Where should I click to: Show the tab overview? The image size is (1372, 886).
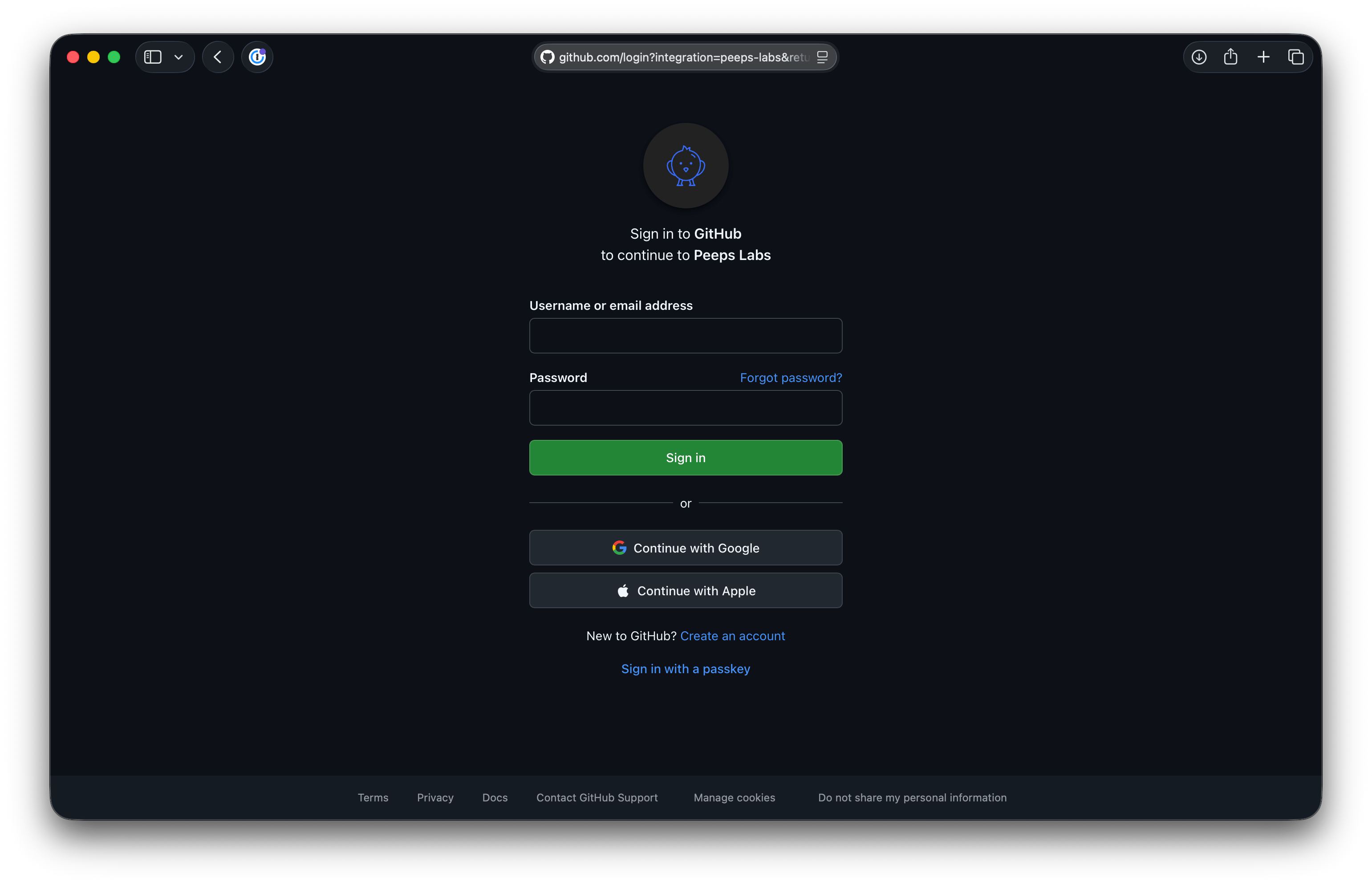click(1295, 57)
